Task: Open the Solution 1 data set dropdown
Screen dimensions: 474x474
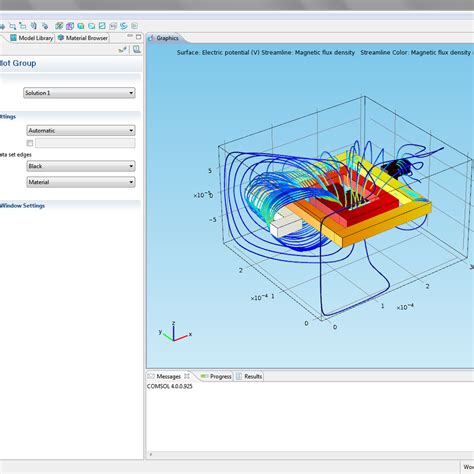Action: tap(79, 93)
